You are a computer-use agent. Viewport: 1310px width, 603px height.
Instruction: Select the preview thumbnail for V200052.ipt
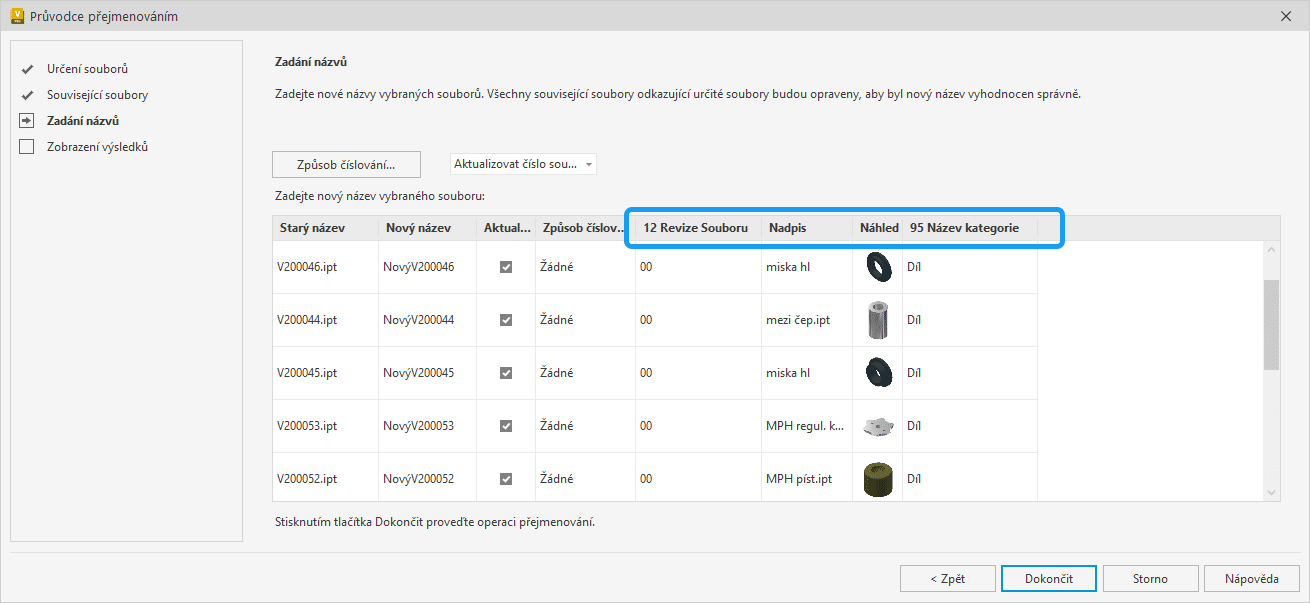[x=878, y=479]
